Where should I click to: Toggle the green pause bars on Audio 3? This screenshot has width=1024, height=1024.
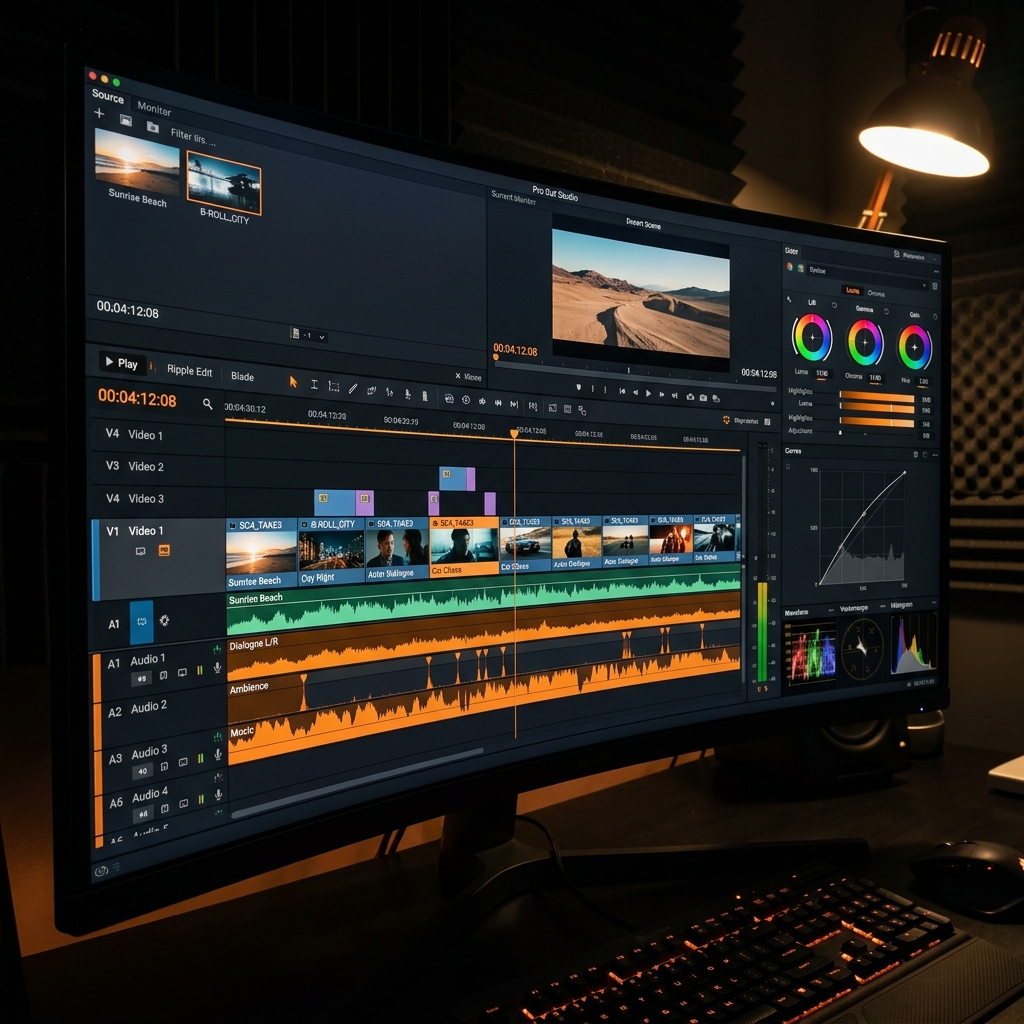coord(200,758)
